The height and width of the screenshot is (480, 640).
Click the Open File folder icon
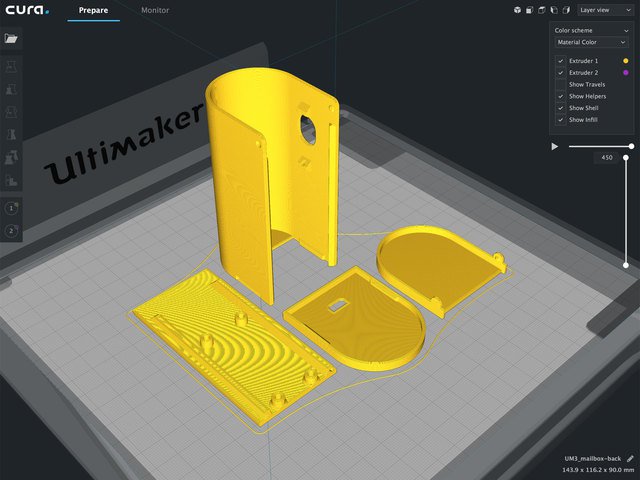click(11, 39)
